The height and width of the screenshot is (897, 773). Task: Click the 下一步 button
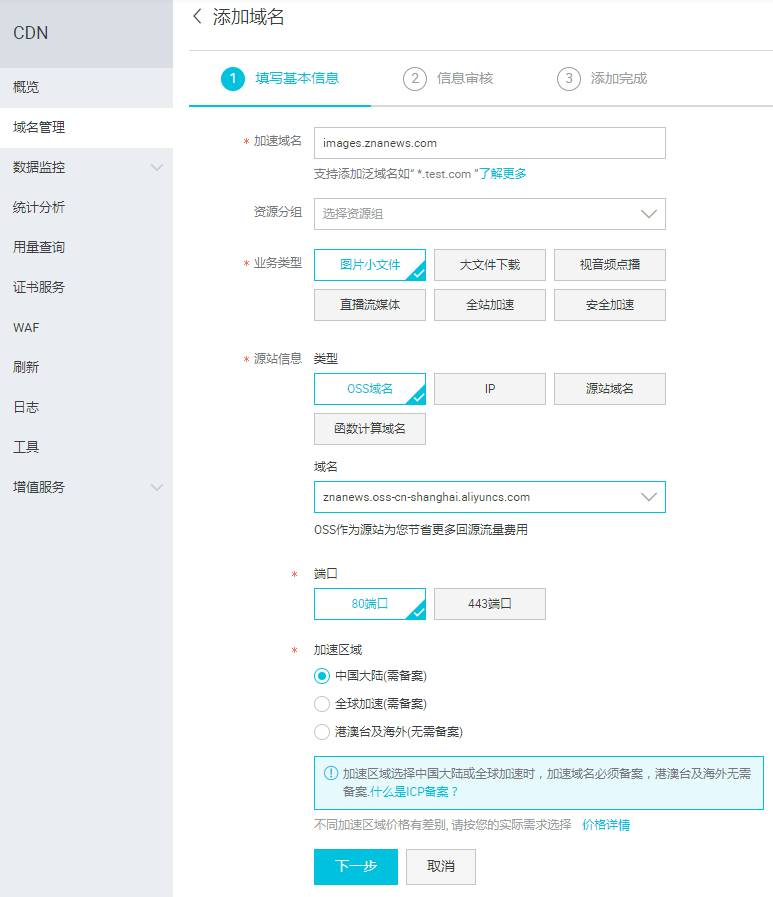pos(355,867)
